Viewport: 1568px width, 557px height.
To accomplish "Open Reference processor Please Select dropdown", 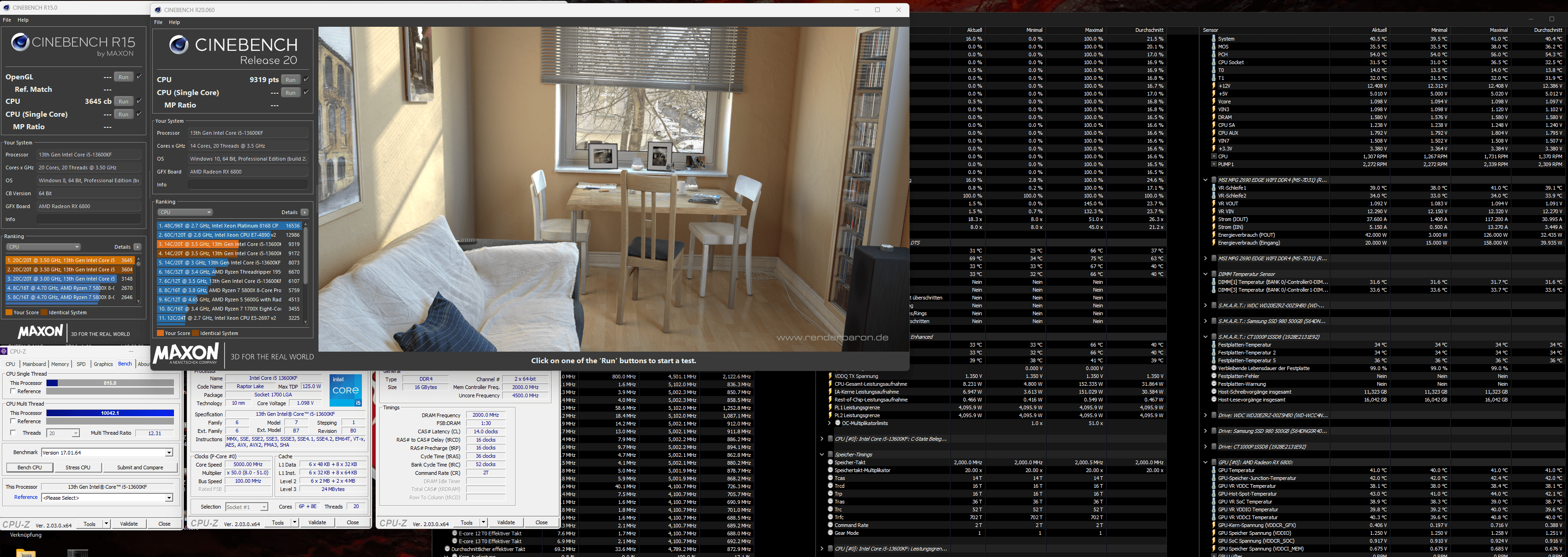I will coord(107,498).
